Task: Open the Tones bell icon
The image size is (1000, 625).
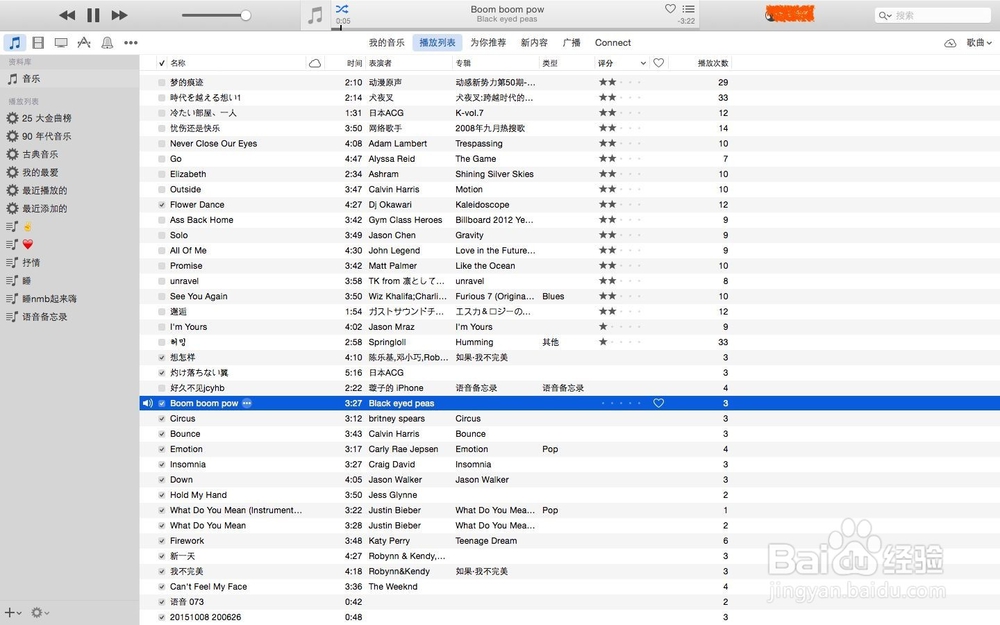Action: coord(107,43)
